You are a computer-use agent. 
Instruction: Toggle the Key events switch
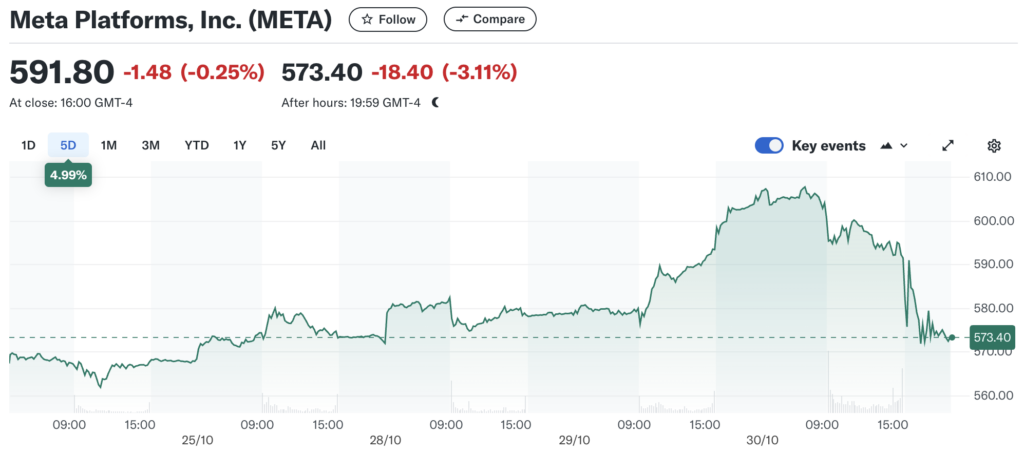[x=769, y=146]
